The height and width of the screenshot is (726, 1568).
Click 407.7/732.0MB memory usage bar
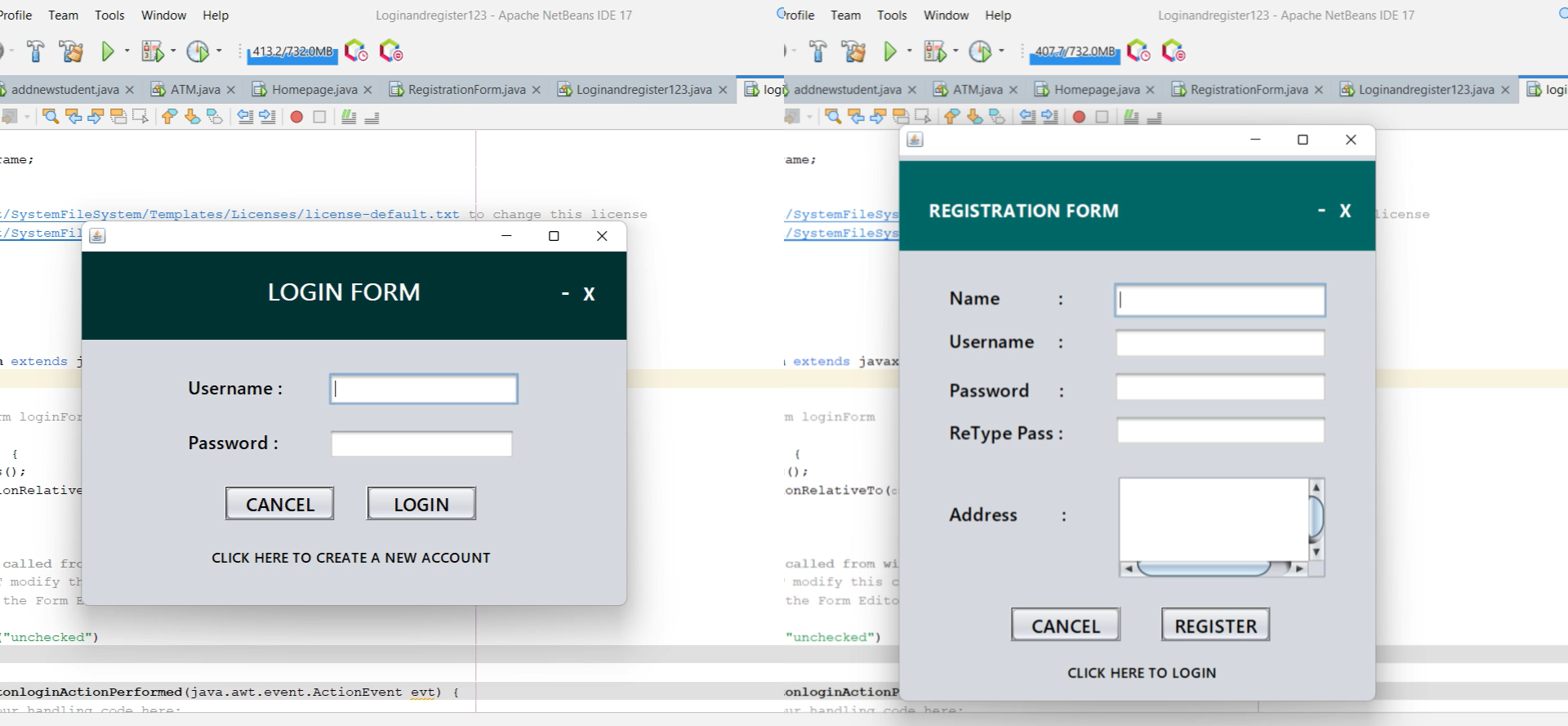[x=1075, y=51]
